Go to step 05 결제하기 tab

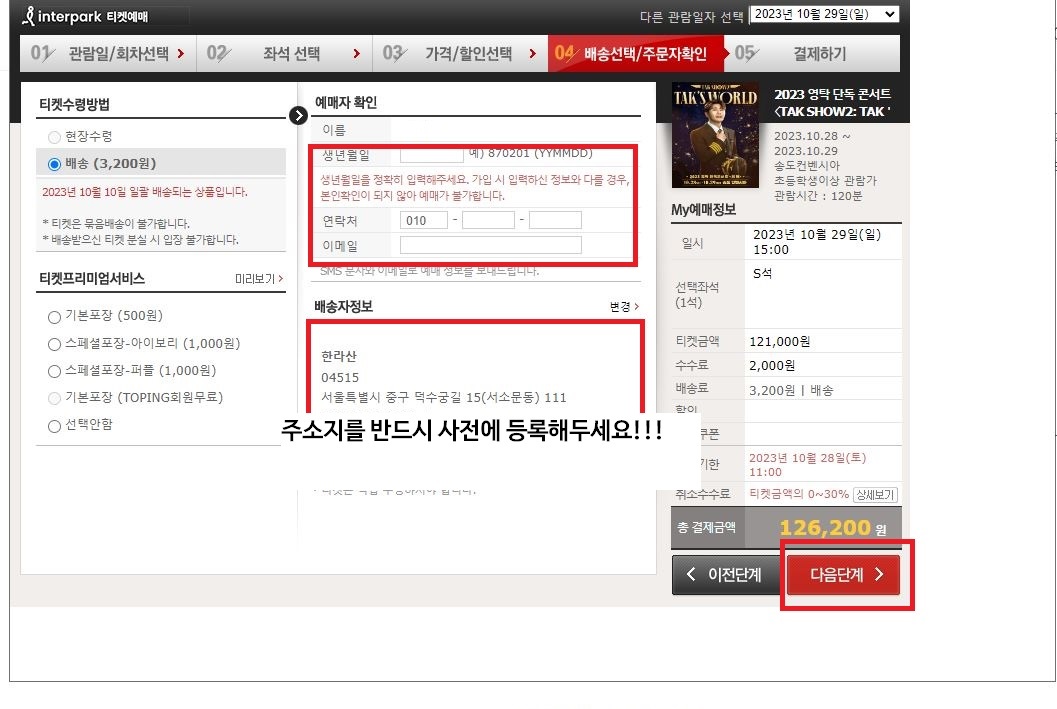(812, 53)
